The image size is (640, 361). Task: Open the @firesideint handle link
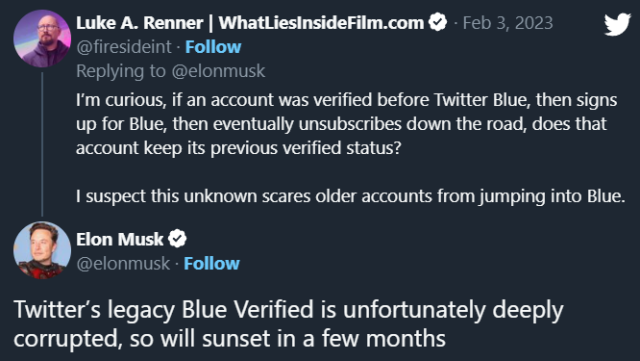click(124, 47)
